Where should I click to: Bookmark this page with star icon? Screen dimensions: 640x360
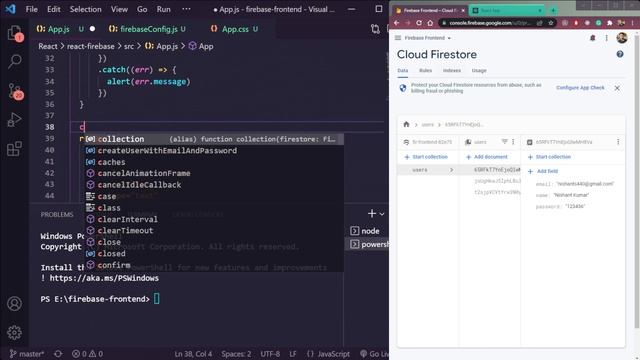point(551,23)
